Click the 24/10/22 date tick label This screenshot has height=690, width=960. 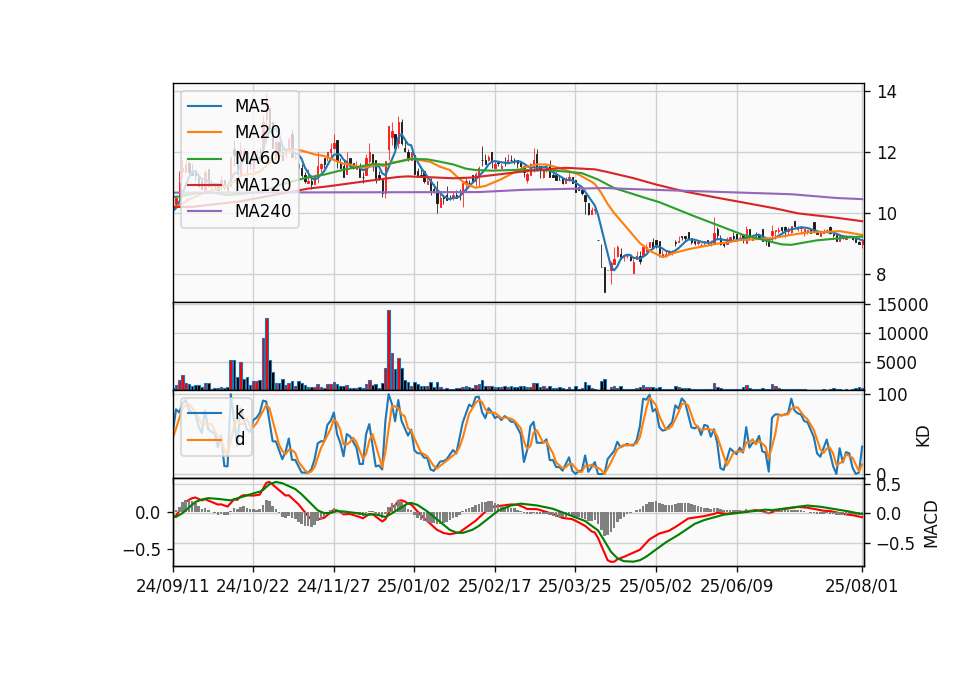click(253, 586)
